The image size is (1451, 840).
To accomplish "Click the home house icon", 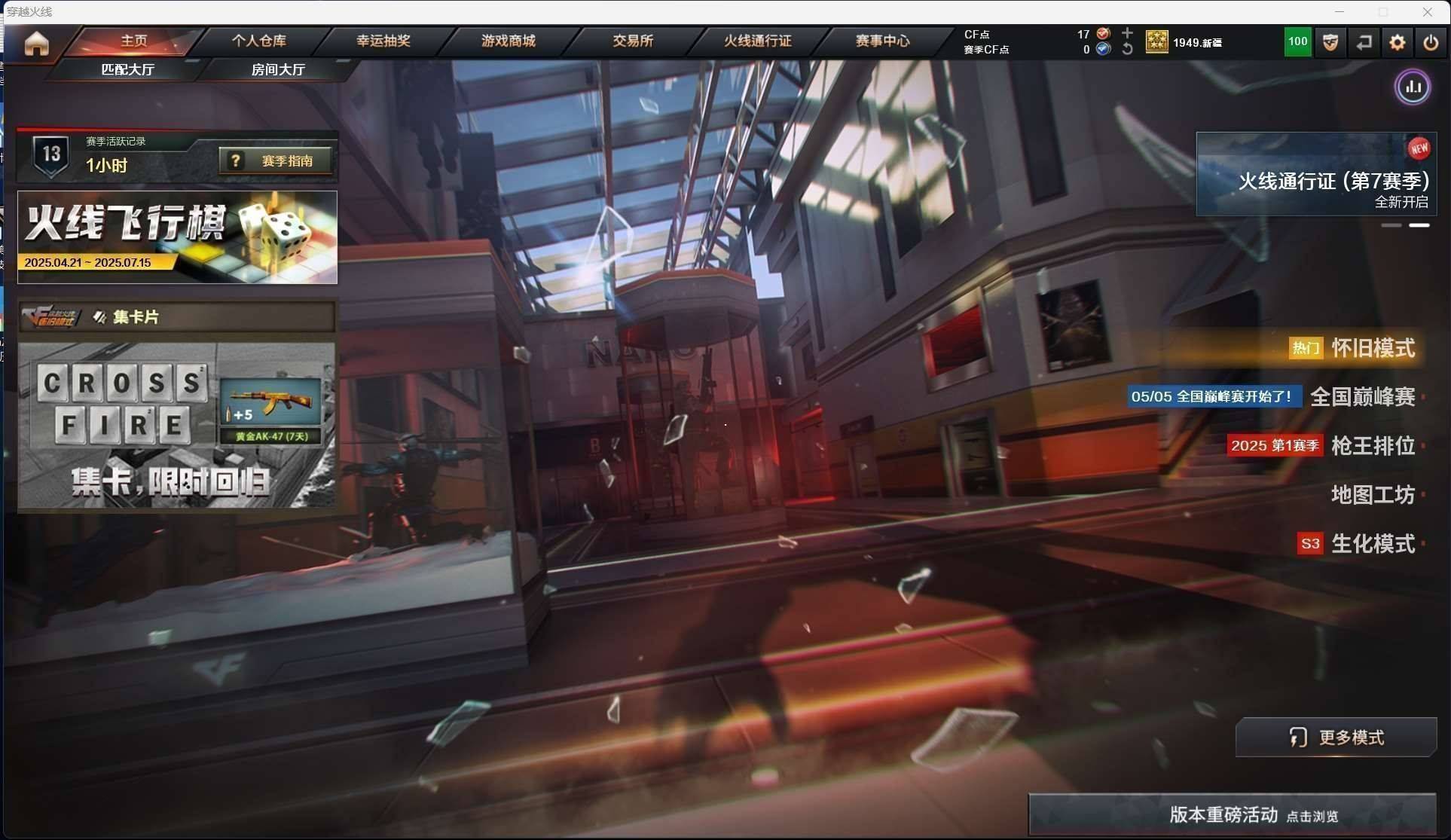I will (x=36, y=43).
